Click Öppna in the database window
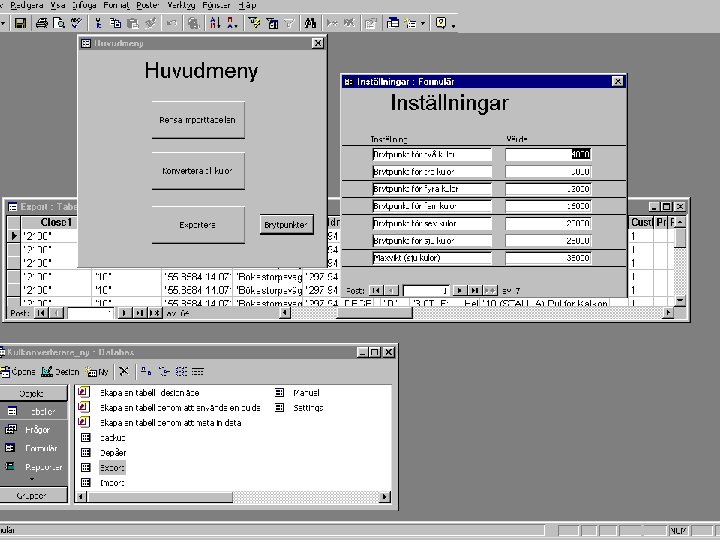720x540 pixels. click(18, 371)
